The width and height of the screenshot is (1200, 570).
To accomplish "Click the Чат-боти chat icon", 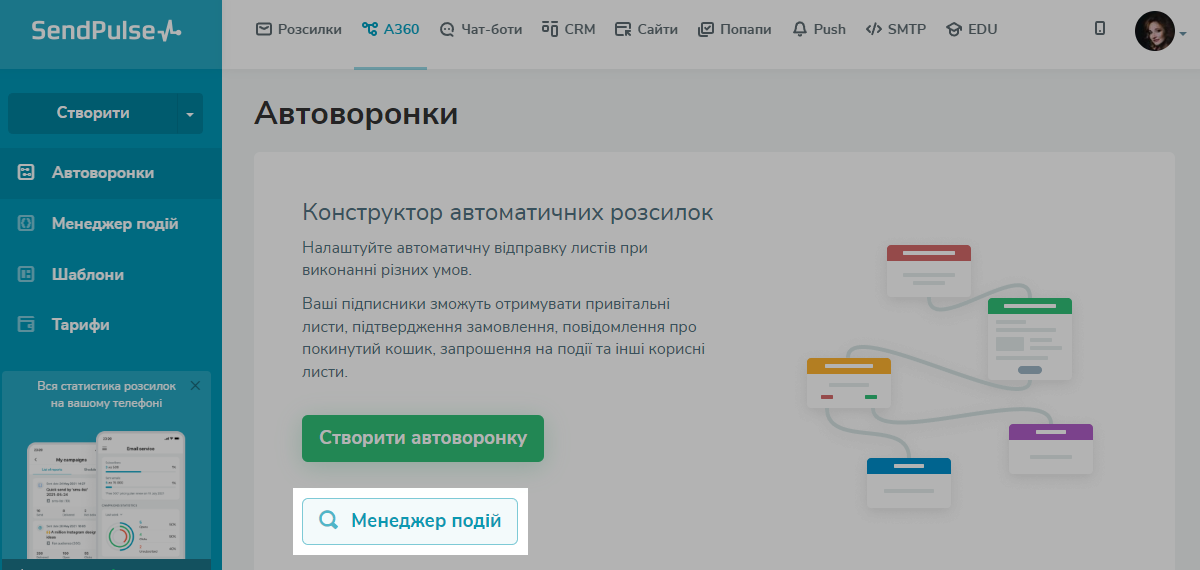I will 447,30.
